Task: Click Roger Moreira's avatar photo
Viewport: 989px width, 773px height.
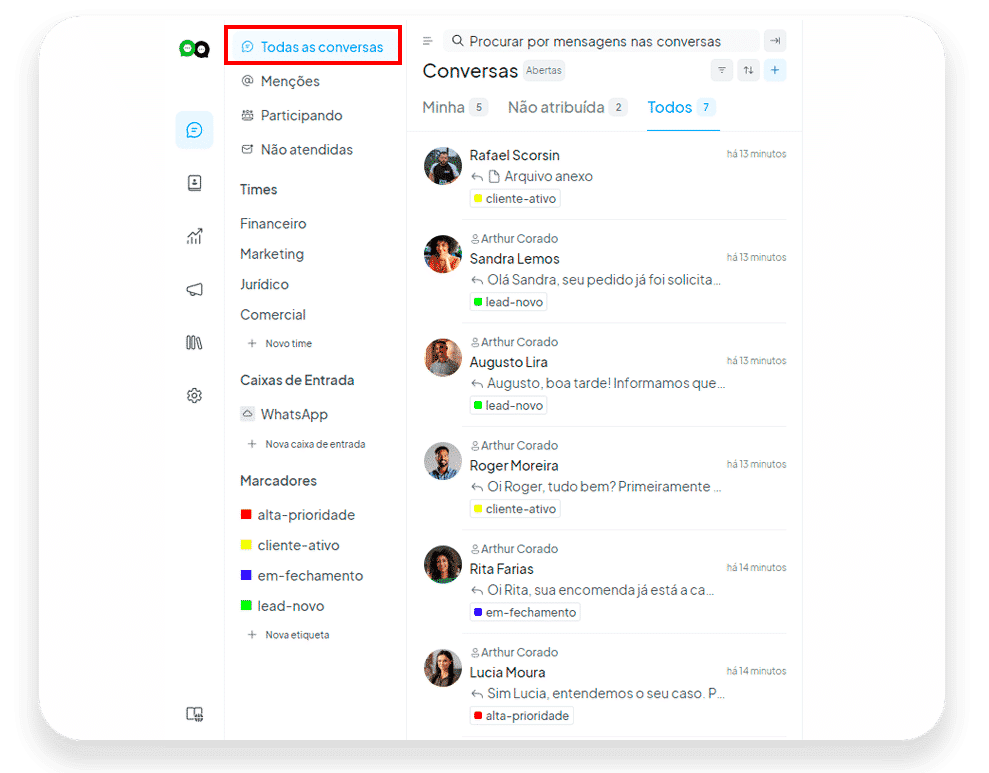Action: tap(443, 461)
